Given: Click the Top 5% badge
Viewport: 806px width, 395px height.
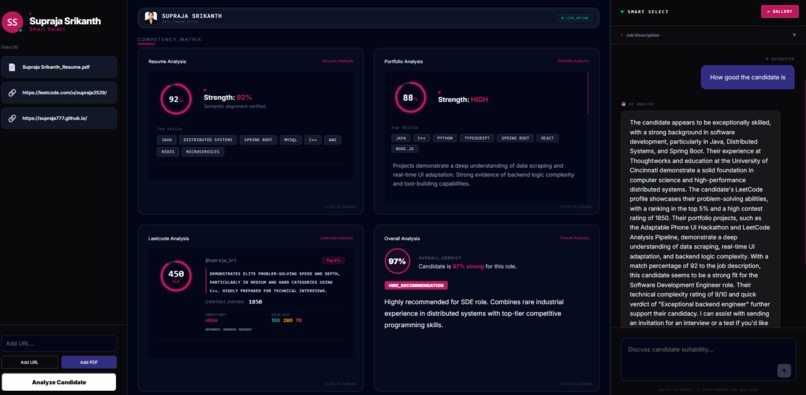Looking at the screenshot, I should tap(334, 260).
